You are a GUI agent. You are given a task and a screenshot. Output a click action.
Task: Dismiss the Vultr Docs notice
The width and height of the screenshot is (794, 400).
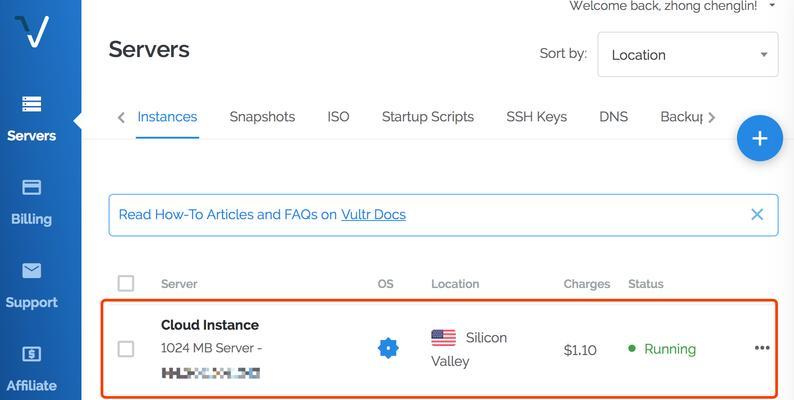[757, 214]
